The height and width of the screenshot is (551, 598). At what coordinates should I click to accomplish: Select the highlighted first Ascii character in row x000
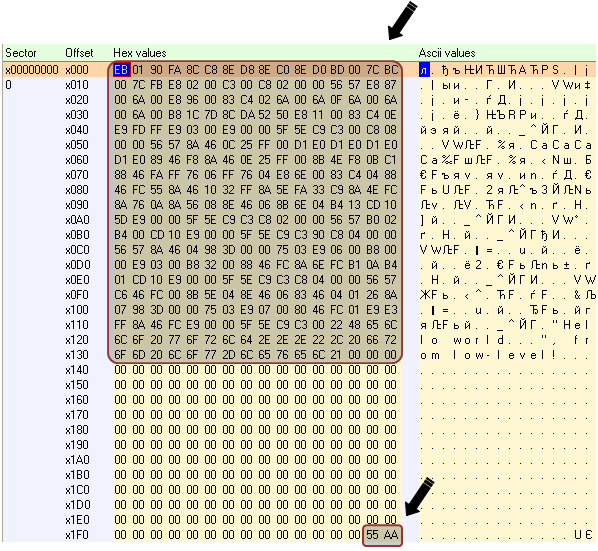[424, 70]
